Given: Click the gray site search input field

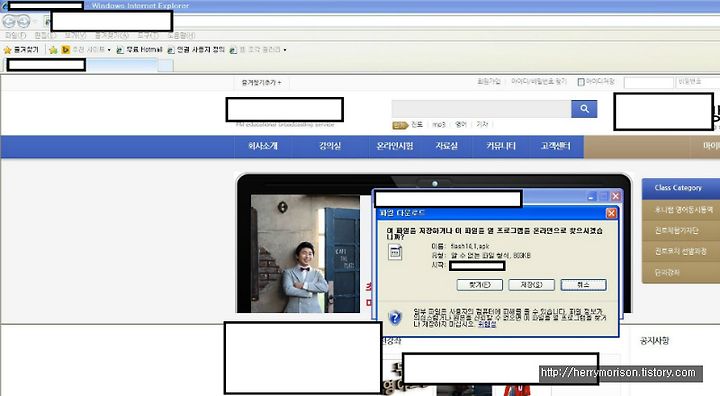Looking at the screenshot, I should pos(481,109).
